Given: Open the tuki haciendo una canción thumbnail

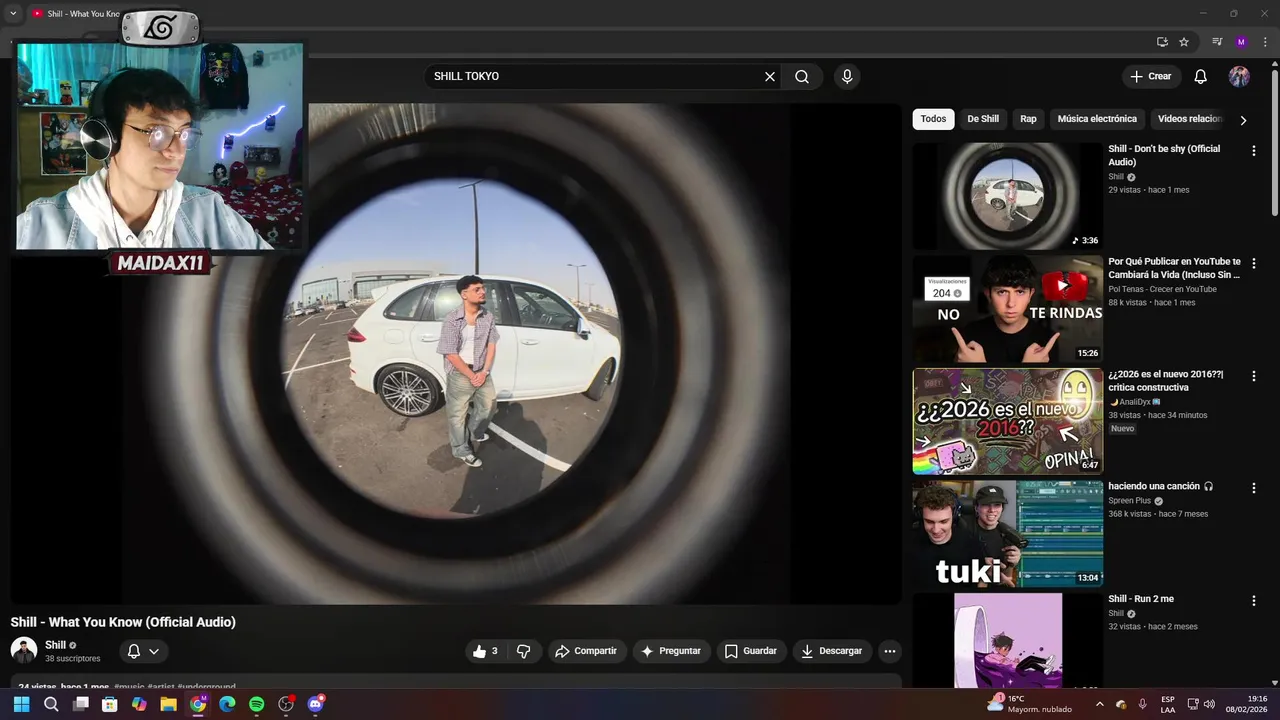Looking at the screenshot, I should pos(1008,534).
